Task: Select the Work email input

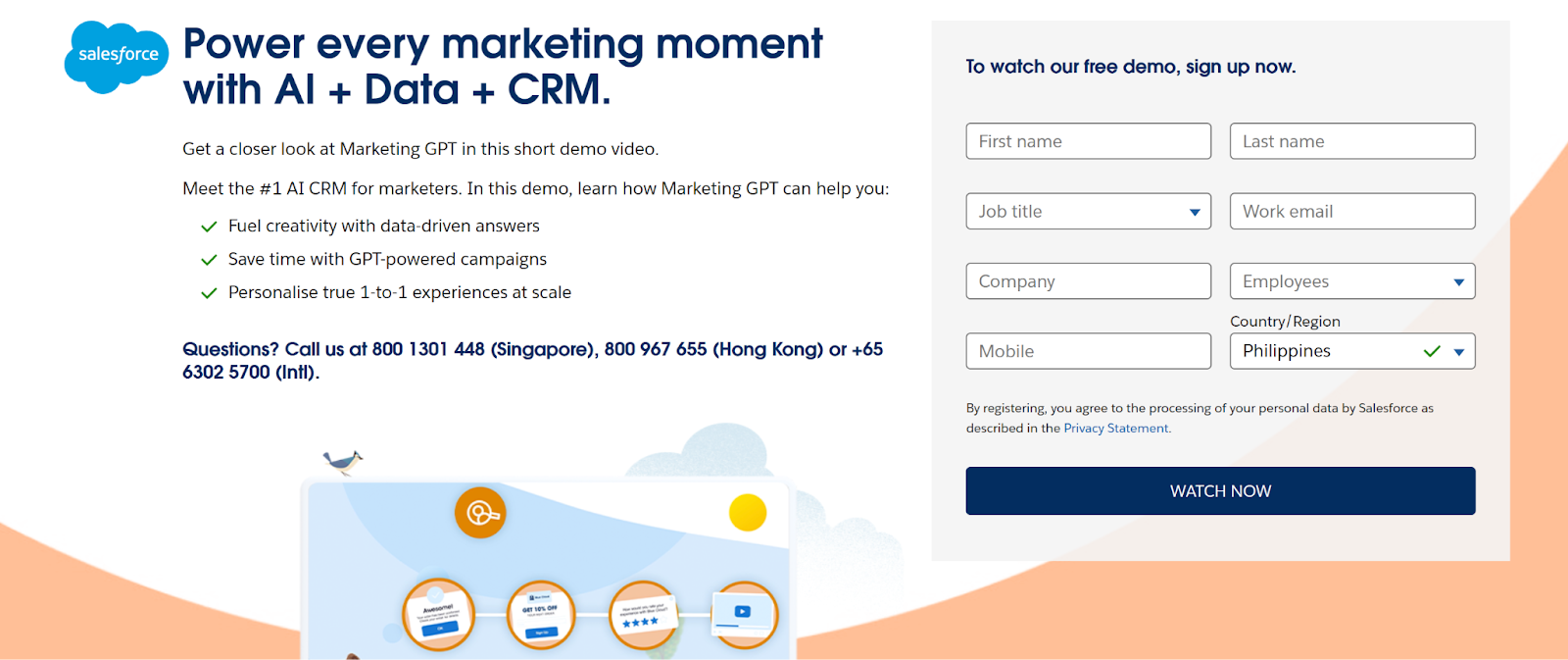Action: pyautogui.click(x=1352, y=211)
